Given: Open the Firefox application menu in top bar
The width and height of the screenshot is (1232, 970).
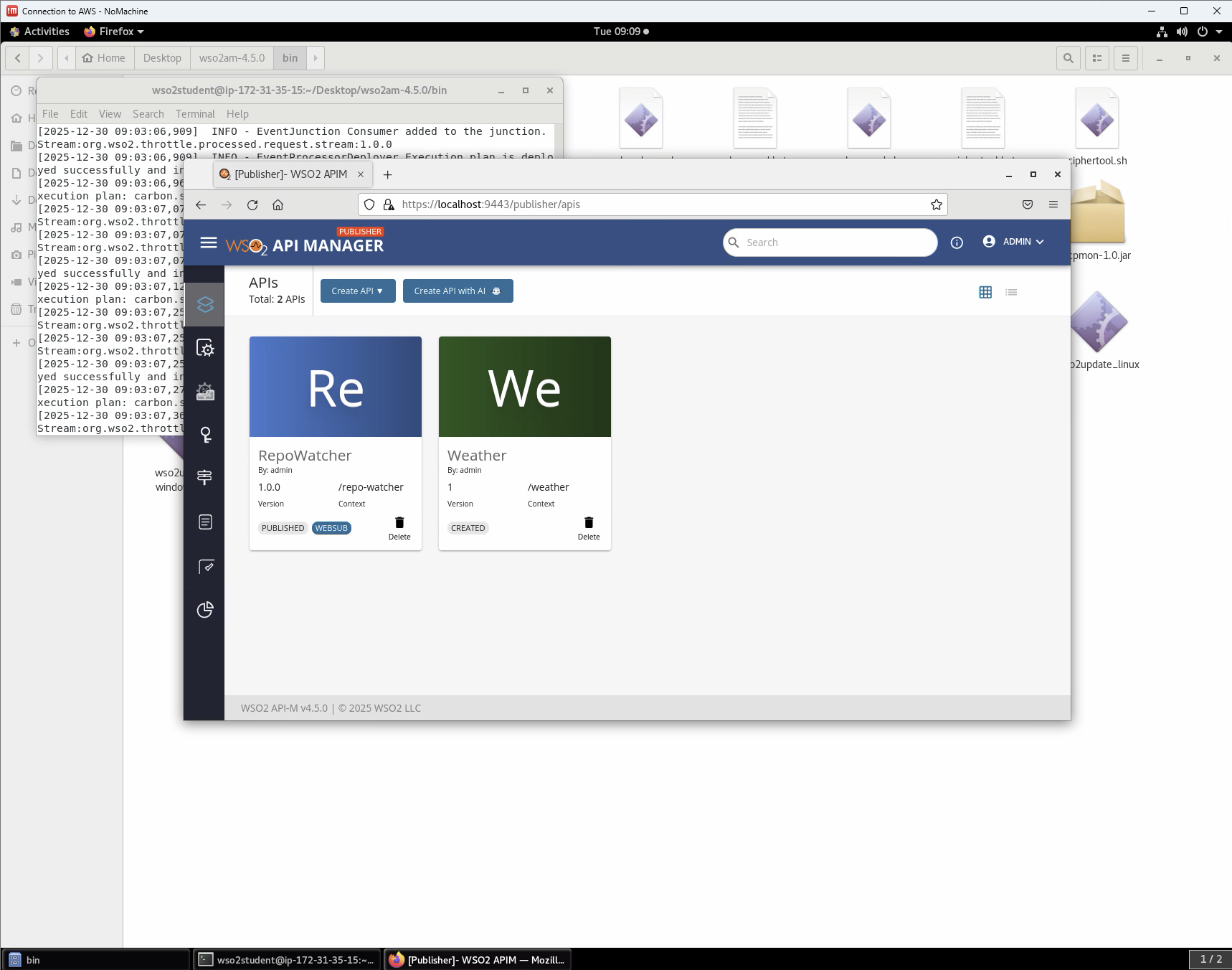Looking at the screenshot, I should [115, 32].
